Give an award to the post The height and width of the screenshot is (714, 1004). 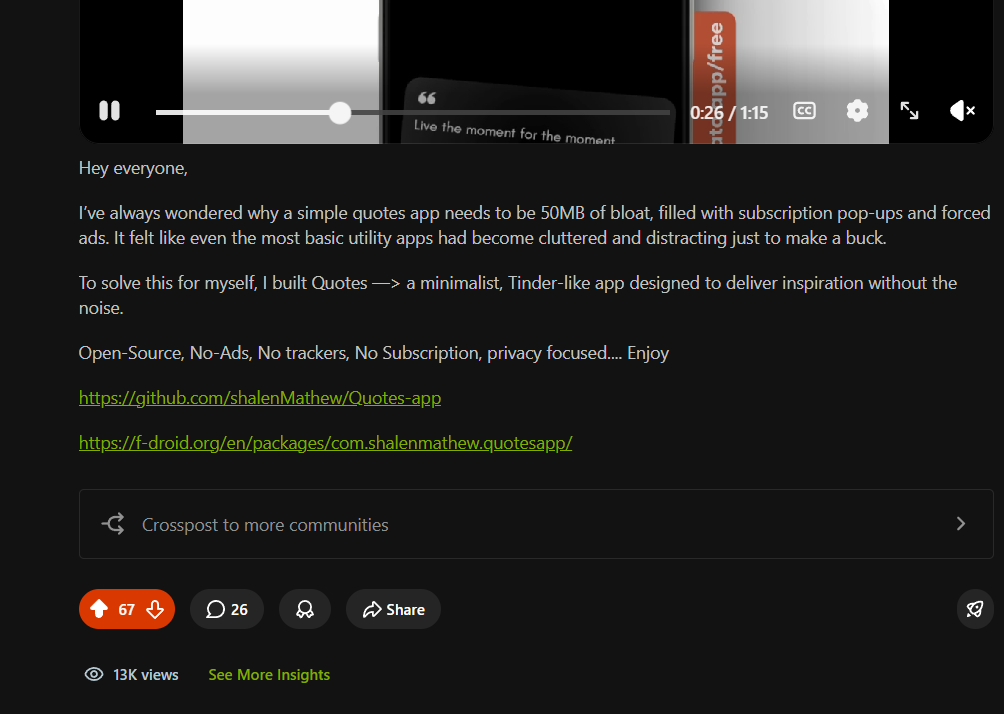(305, 609)
